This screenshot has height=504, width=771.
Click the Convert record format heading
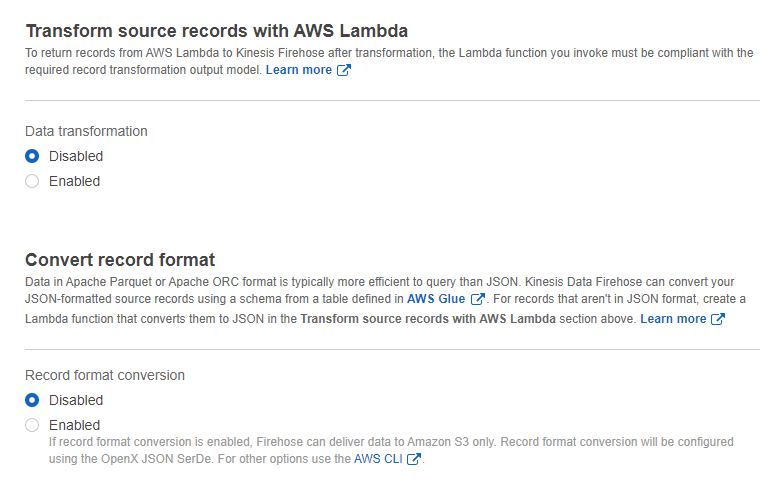[120, 260]
